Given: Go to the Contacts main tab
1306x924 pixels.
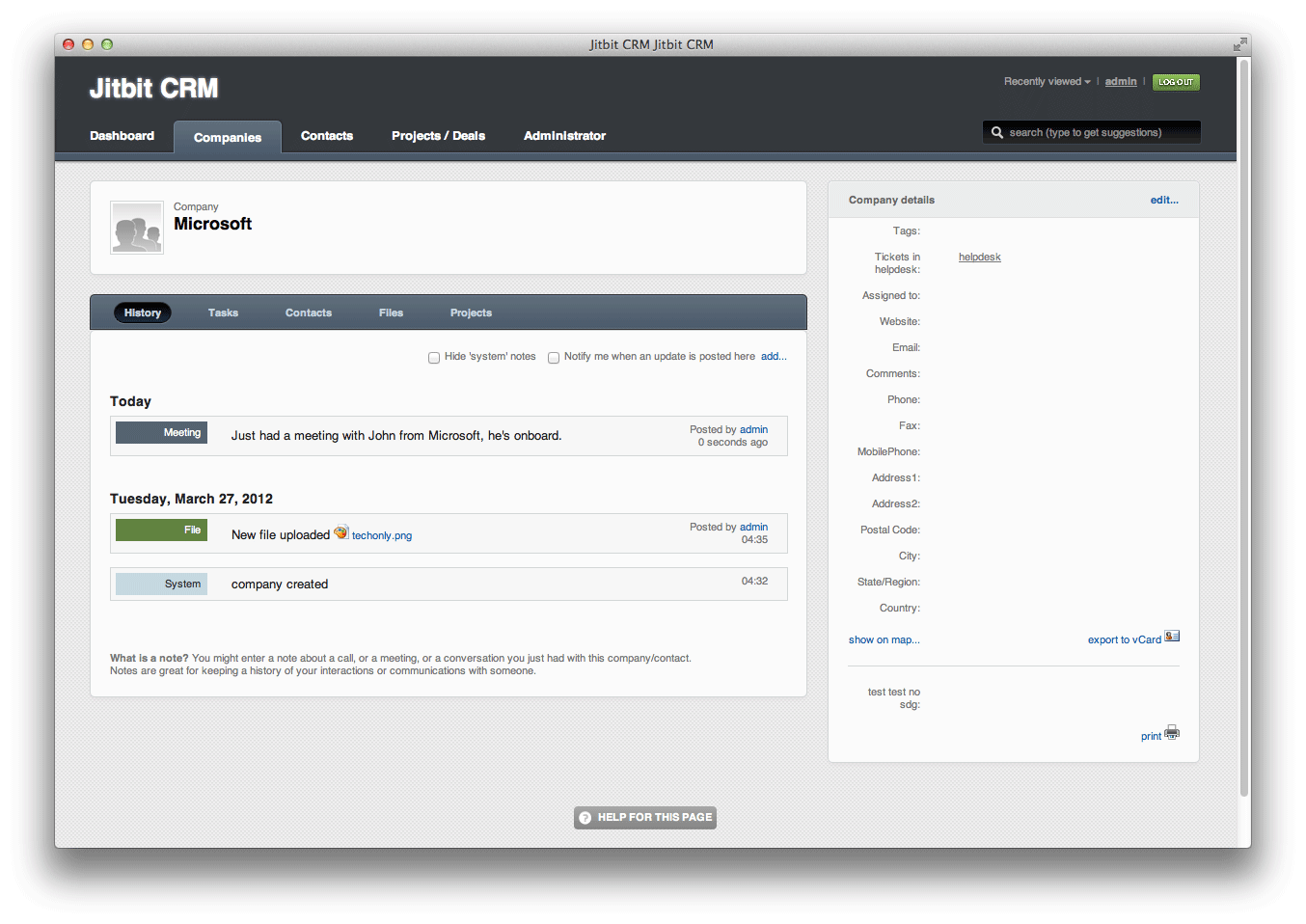Looking at the screenshot, I should [327, 136].
